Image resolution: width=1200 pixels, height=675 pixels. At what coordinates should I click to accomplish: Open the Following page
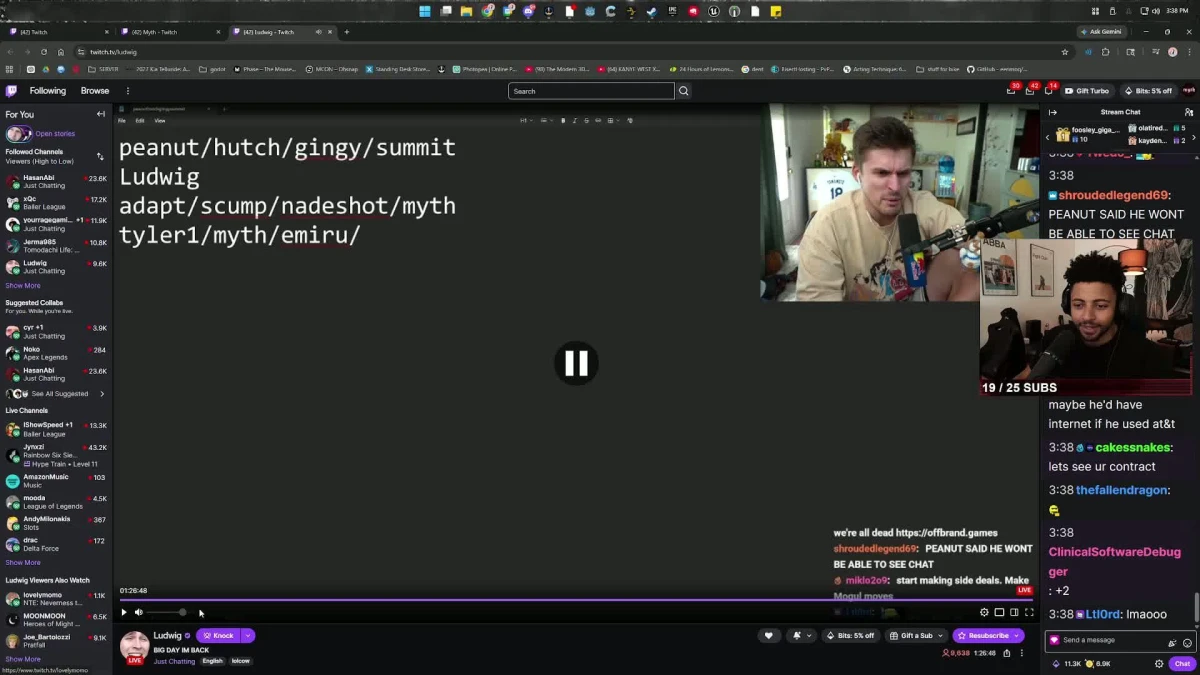47,91
